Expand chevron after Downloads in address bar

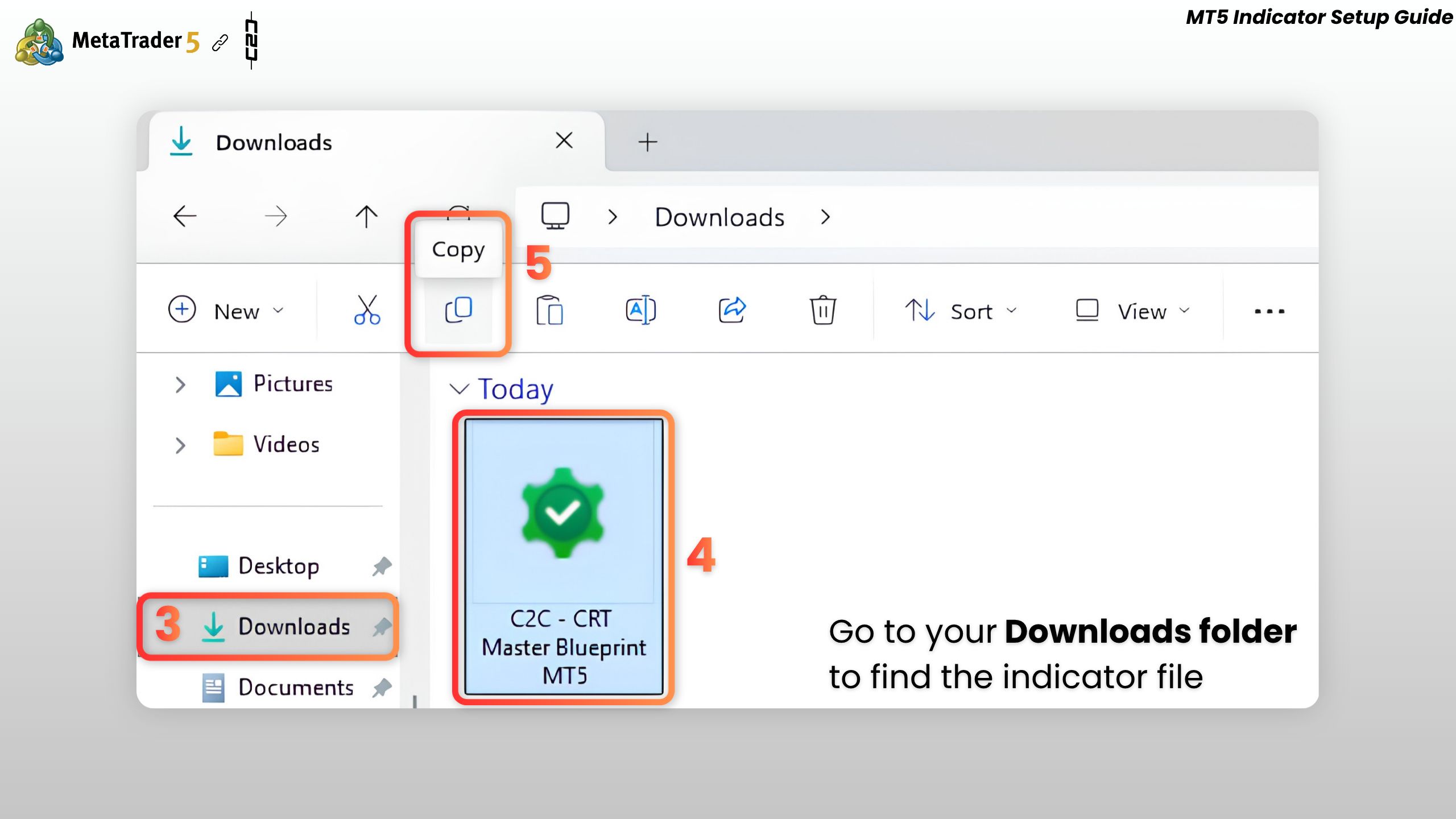coord(826,217)
